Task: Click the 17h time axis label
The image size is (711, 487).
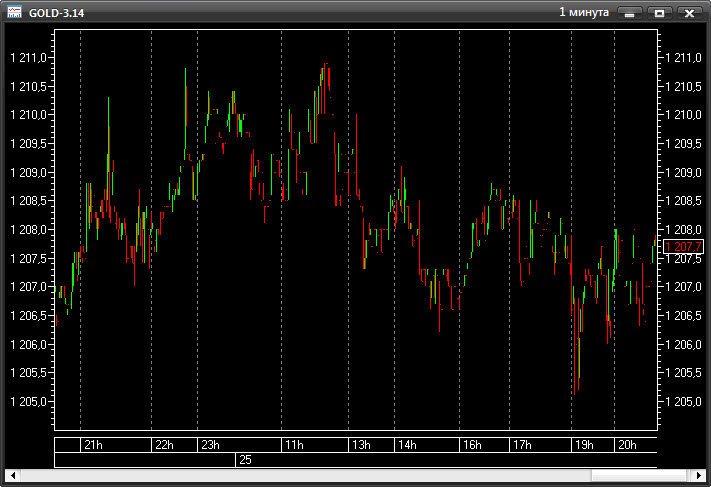Action: (x=522, y=445)
